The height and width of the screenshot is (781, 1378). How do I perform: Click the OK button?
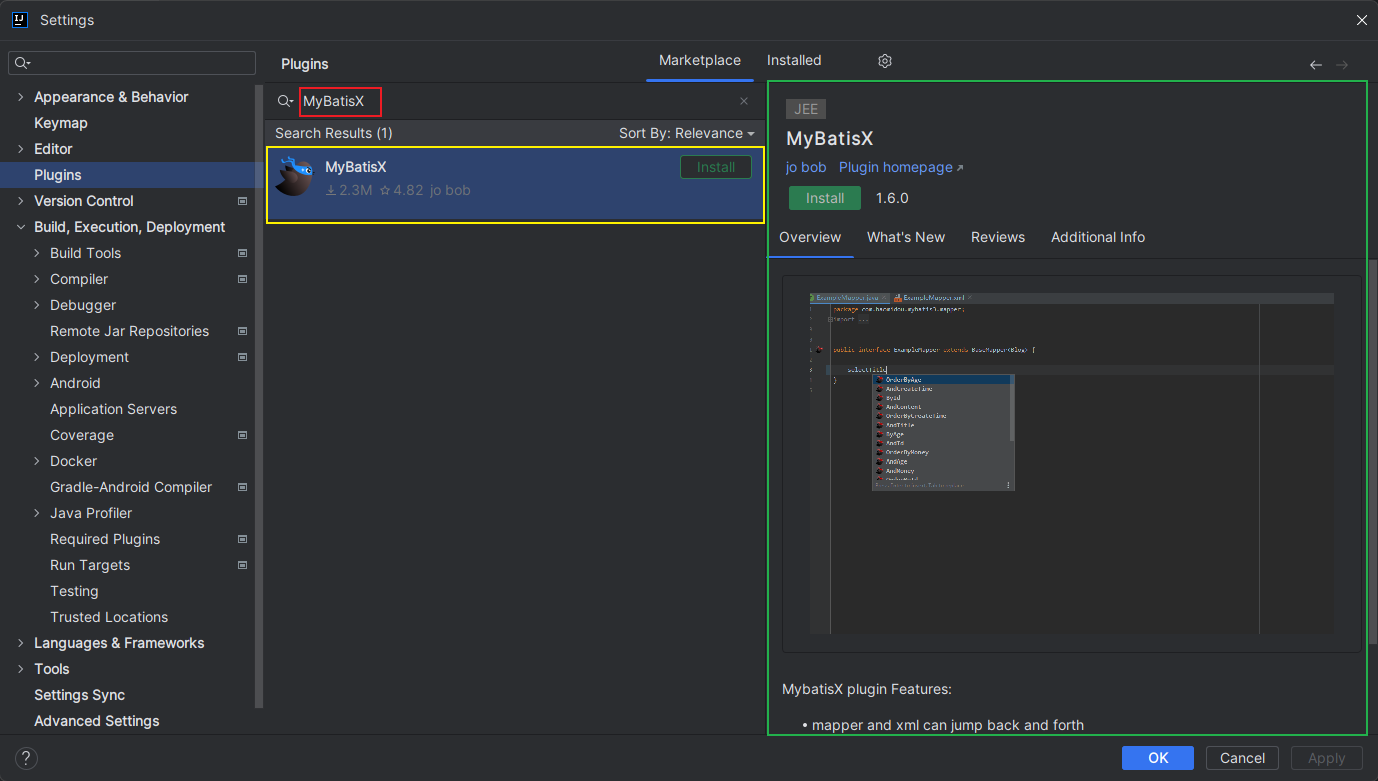pyautogui.click(x=1158, y=758)
